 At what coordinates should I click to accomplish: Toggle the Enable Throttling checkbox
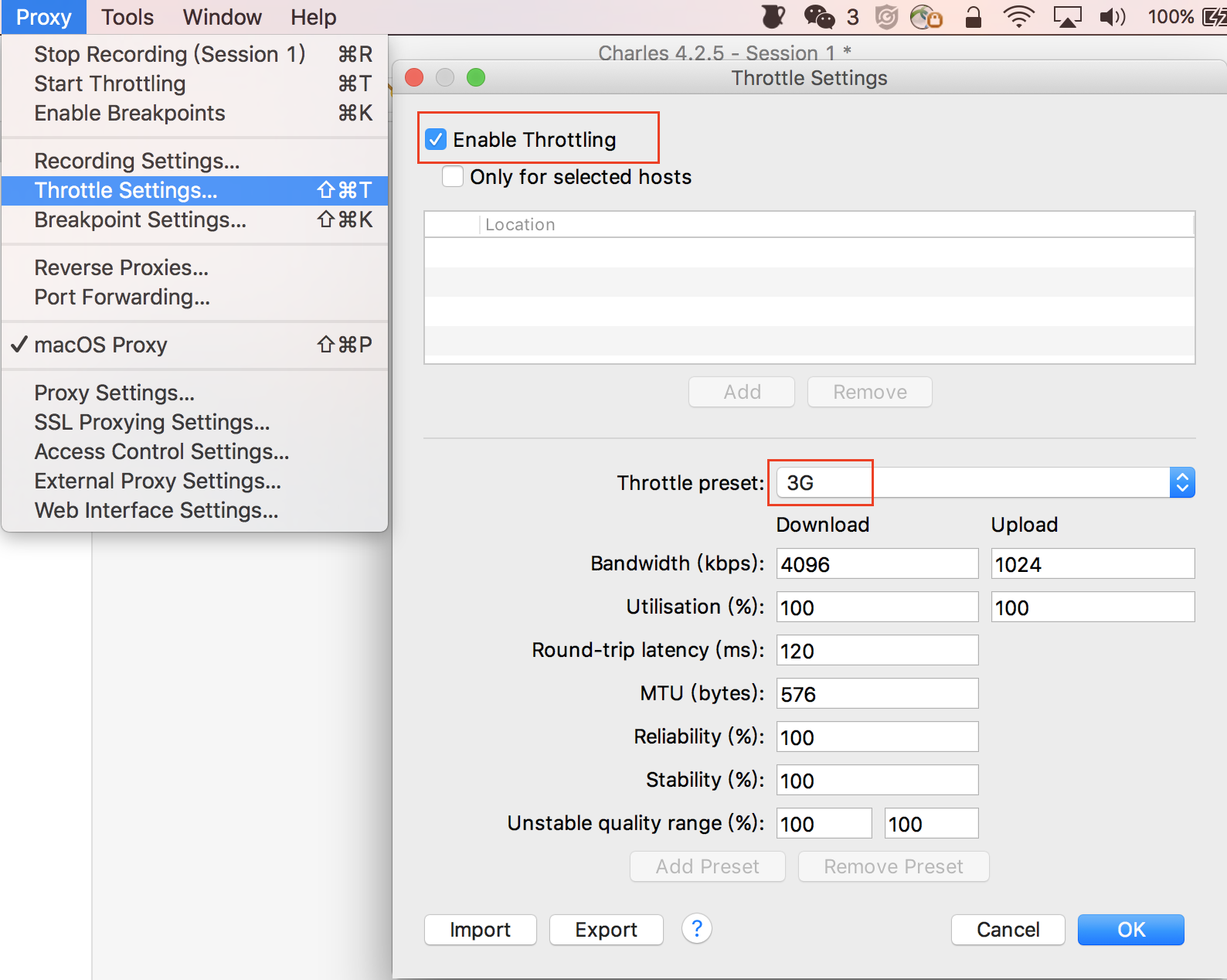click(x=436, y=139)
